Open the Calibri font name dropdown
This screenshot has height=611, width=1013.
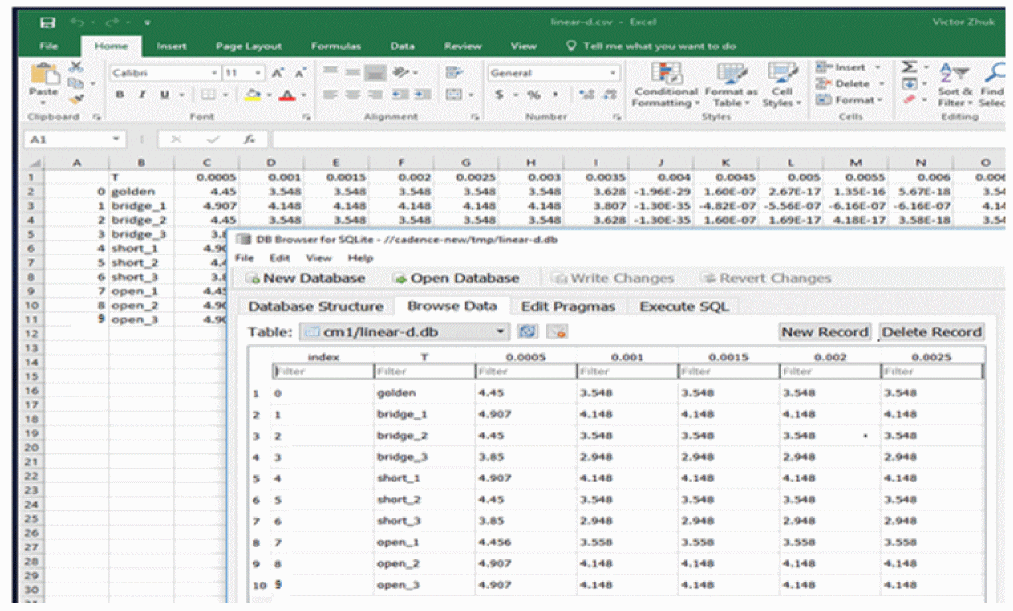click(x=214, y=73)
